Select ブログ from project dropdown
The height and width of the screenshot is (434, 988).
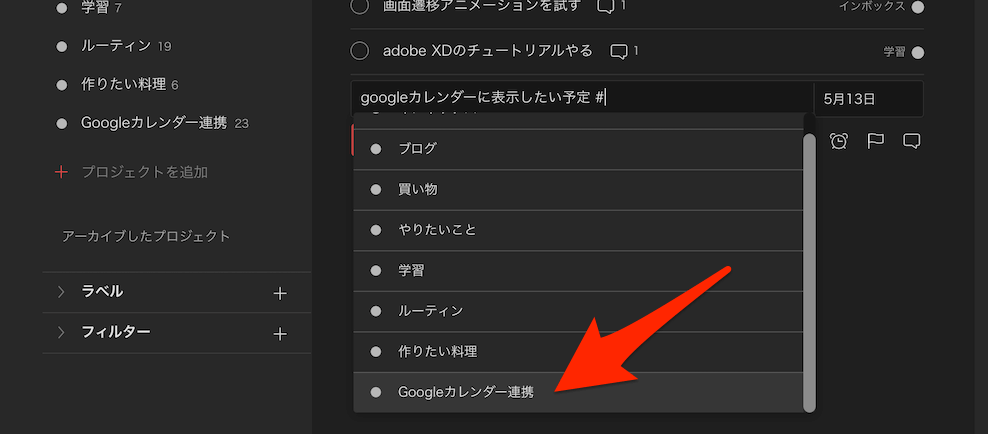pyautogui.click(x=578, y=149)
